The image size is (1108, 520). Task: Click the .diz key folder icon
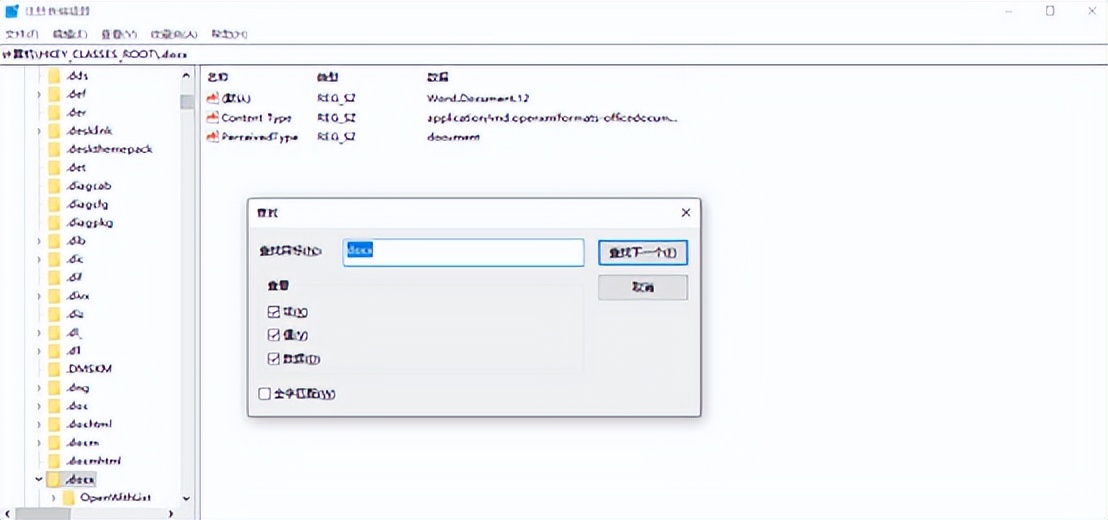54,314
